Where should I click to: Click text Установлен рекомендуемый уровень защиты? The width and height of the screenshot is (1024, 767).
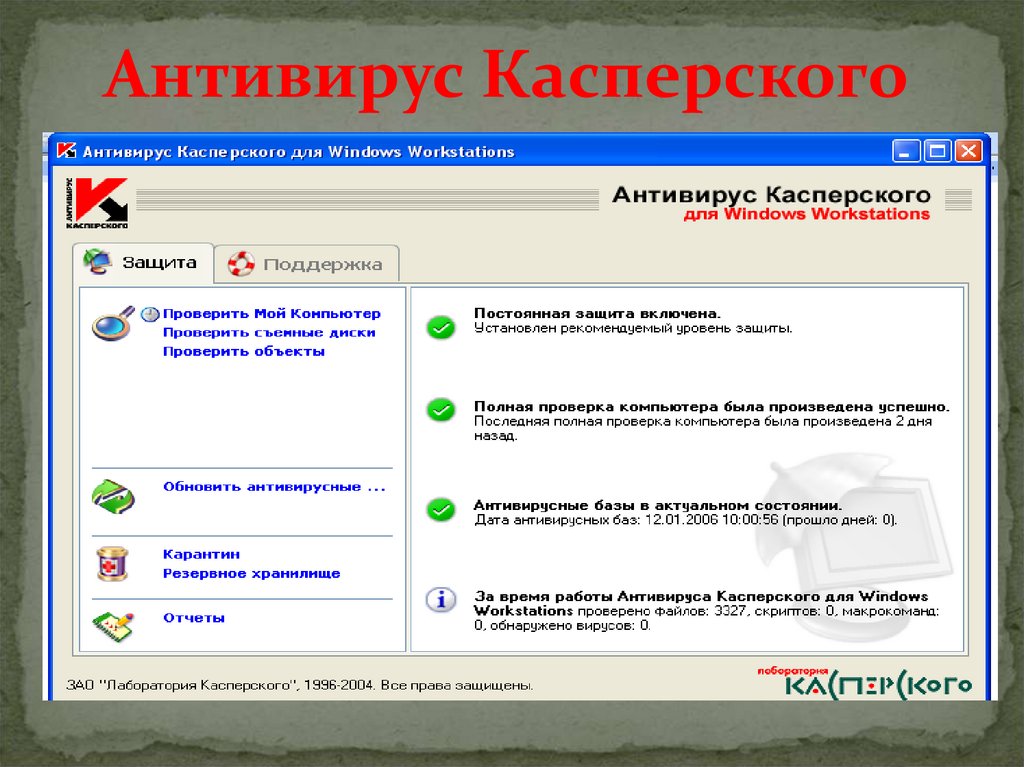coord(633,328)
